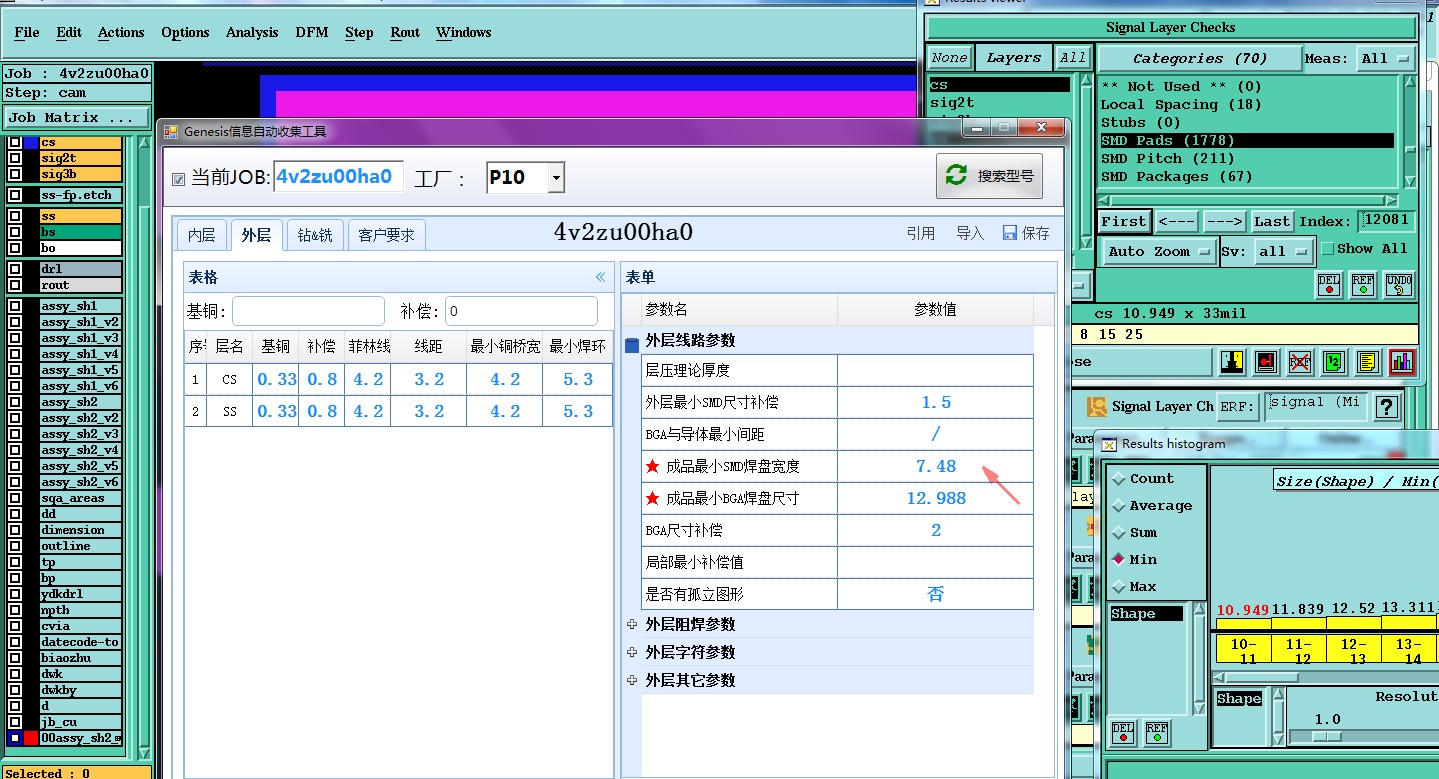Open the Sv all dropdown
The height and width of the screenshot is (779, 1439).
pos(1284,251)
